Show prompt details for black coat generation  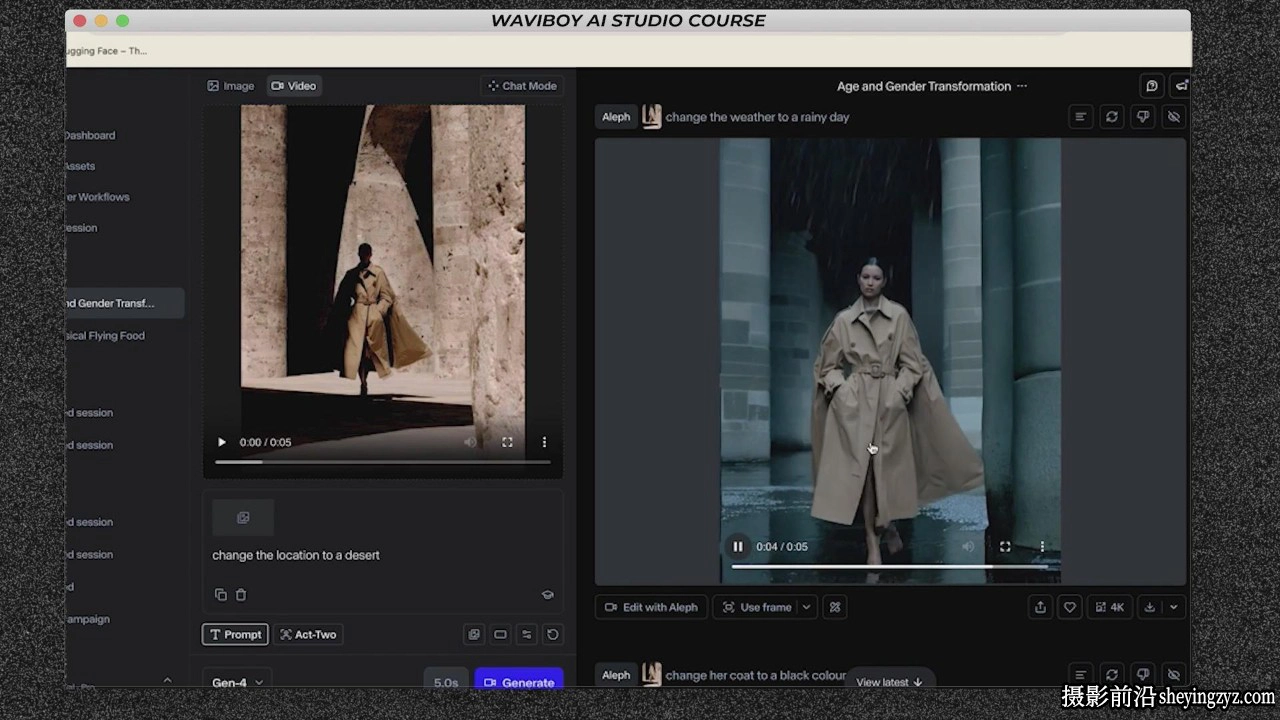coord(1080,675)
